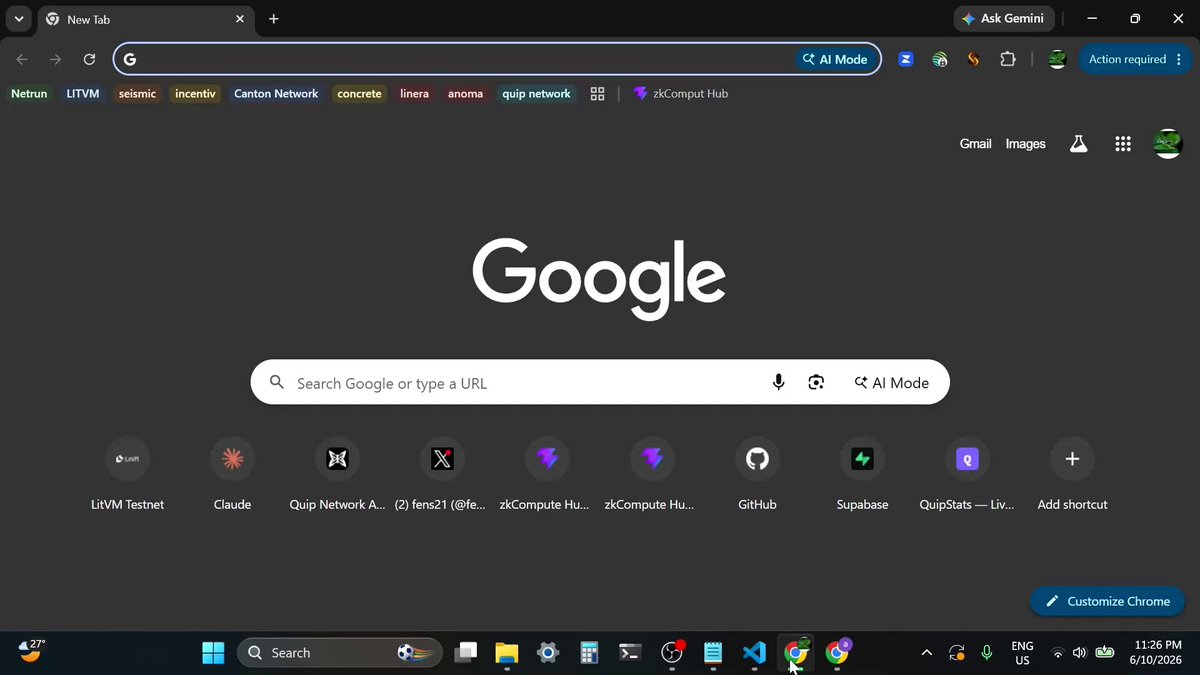1200x675 pixels.
Task: Open the seismic bookmark group
Action: tap(137, 93)
